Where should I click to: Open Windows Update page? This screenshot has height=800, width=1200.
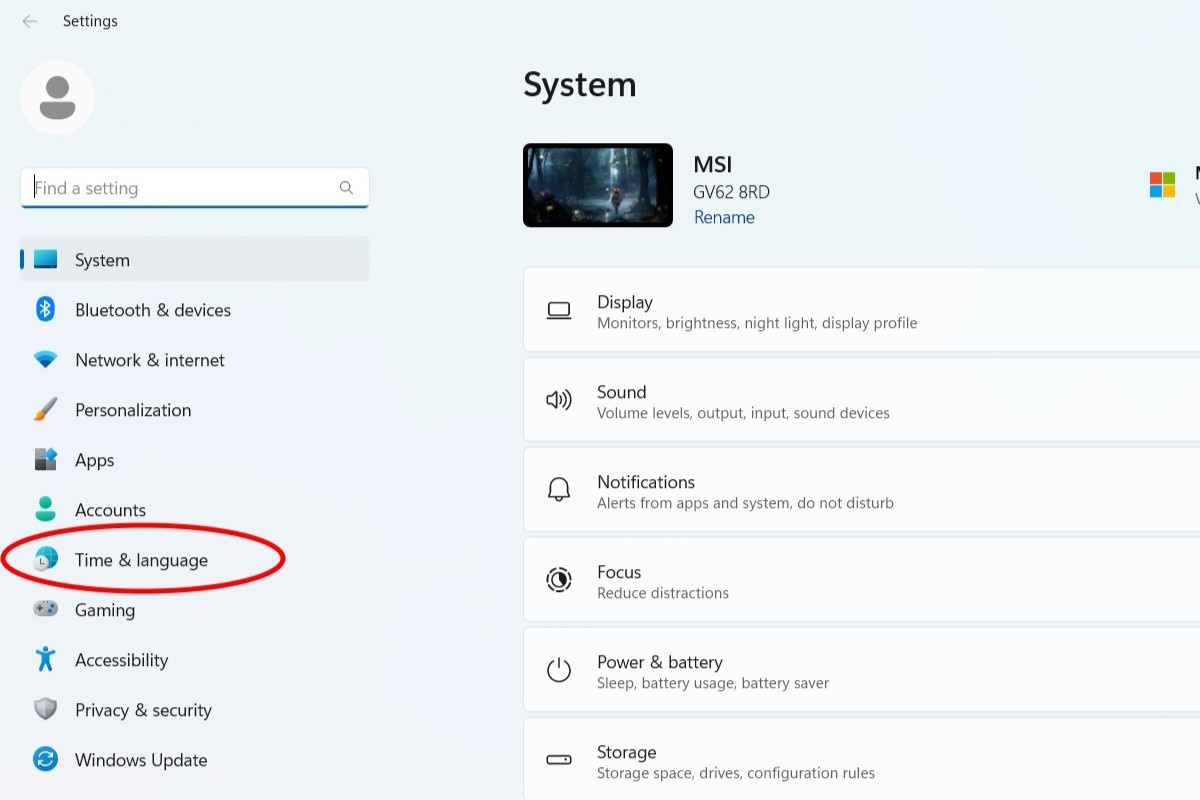coord(195,759)
